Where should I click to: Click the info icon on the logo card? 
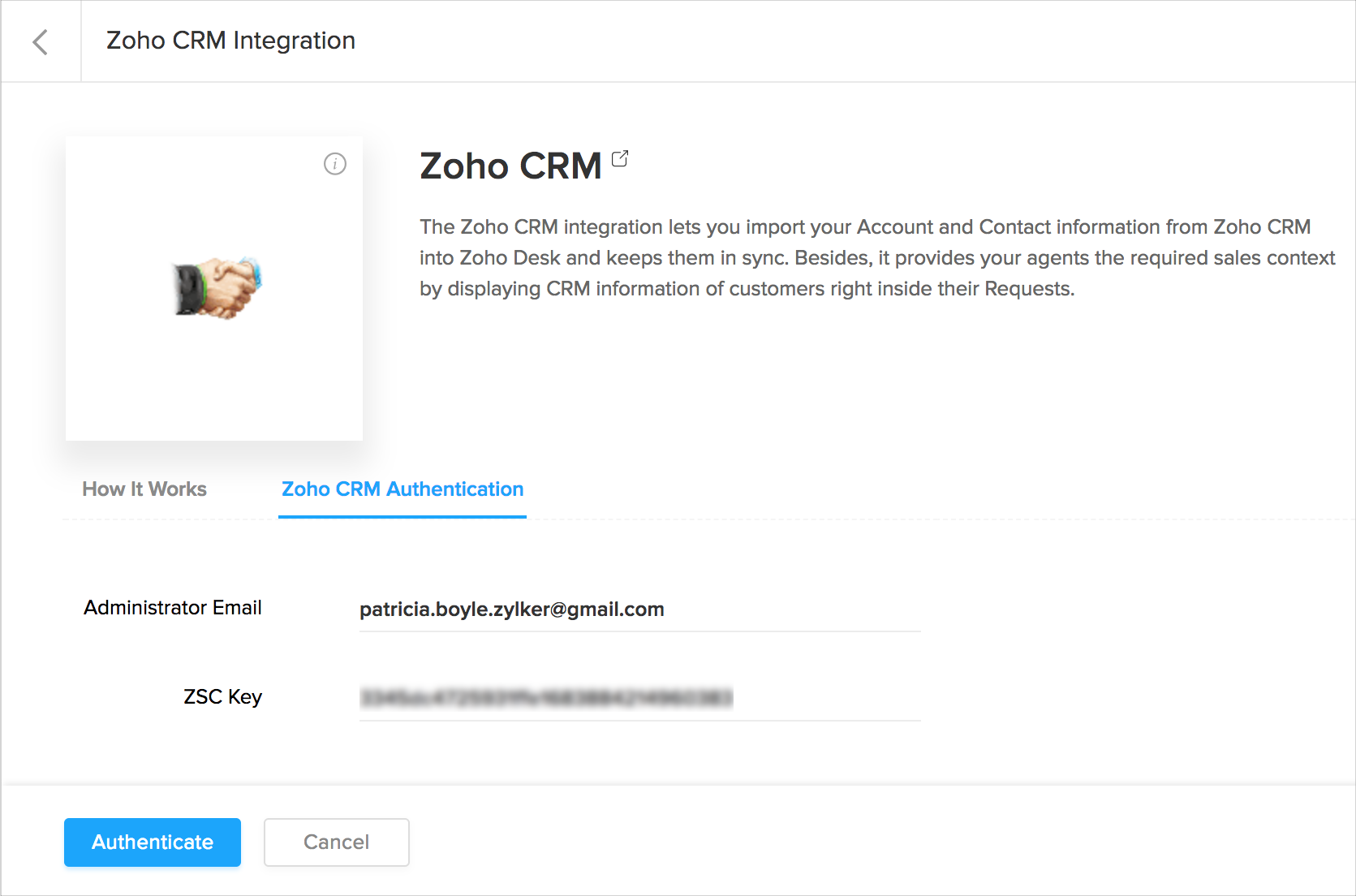point(335,164)
